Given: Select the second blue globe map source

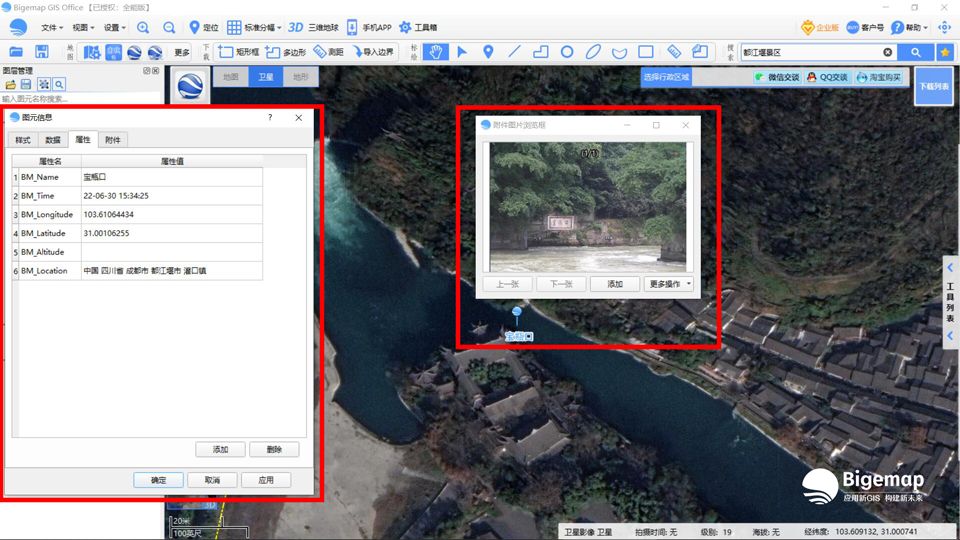Looking at the screenshot, I should (155, 52).
